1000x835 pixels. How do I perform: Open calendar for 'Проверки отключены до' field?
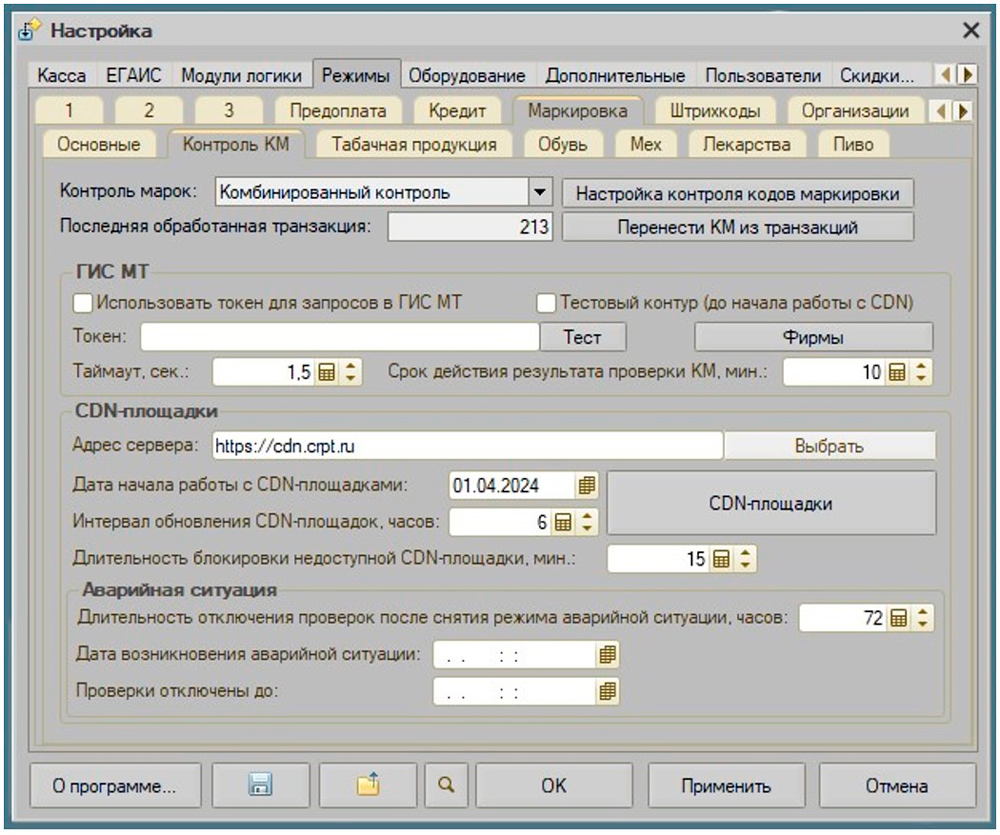coord(607,691)
